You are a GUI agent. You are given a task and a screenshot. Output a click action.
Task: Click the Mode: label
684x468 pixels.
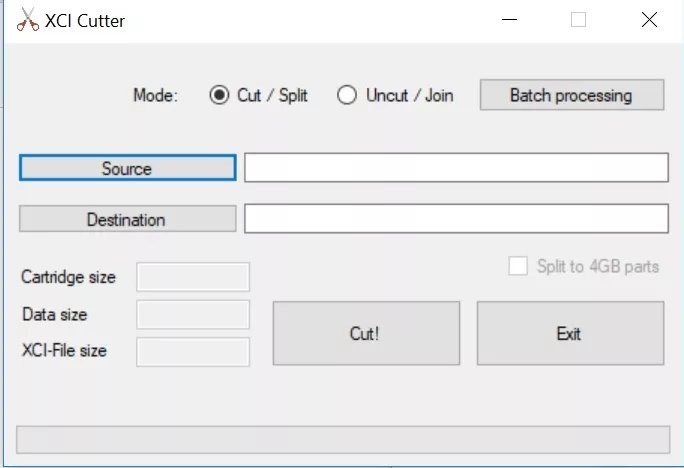coord(155,96)
